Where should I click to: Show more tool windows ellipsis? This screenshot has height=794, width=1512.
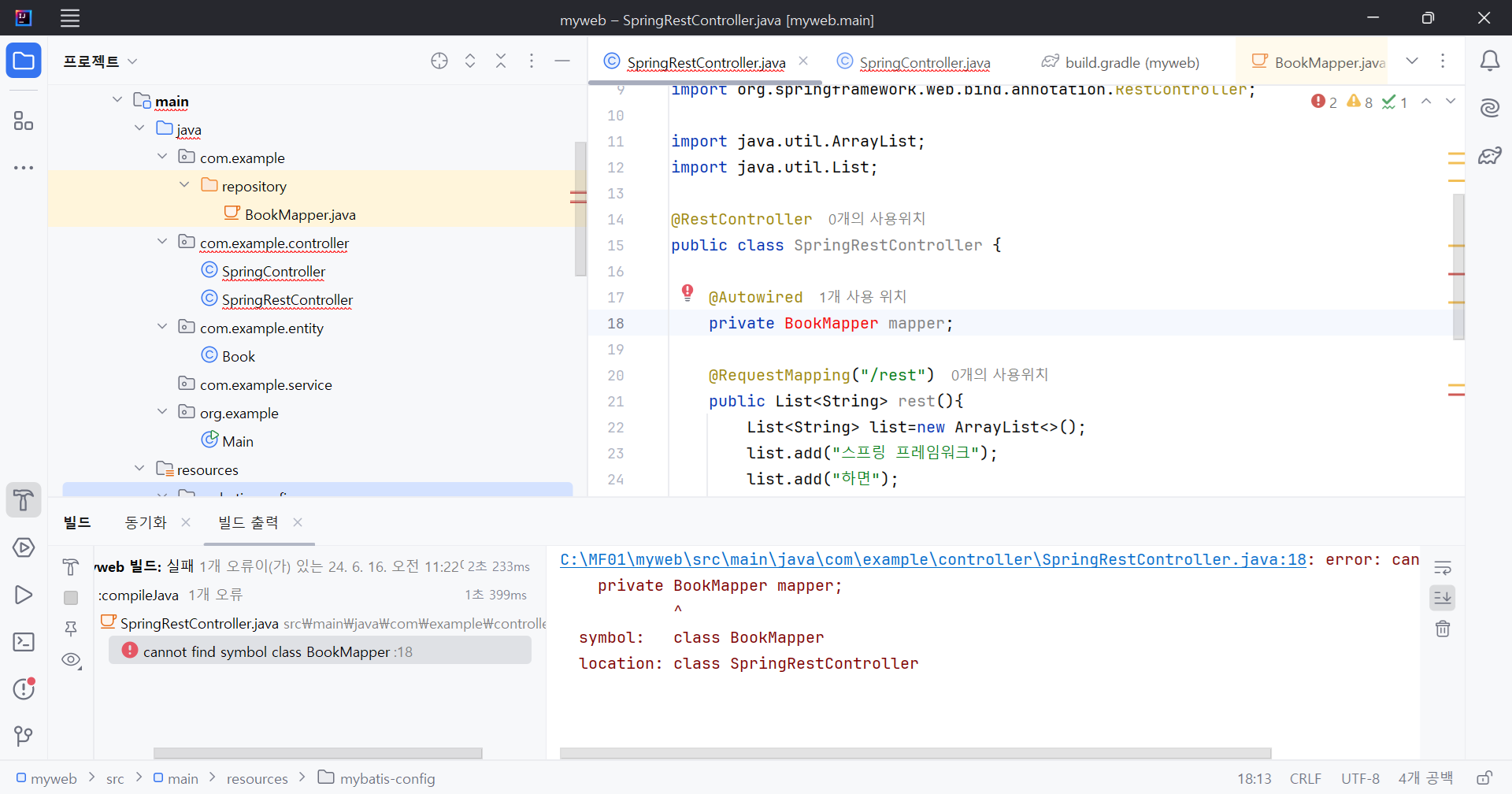pos(24,168)
